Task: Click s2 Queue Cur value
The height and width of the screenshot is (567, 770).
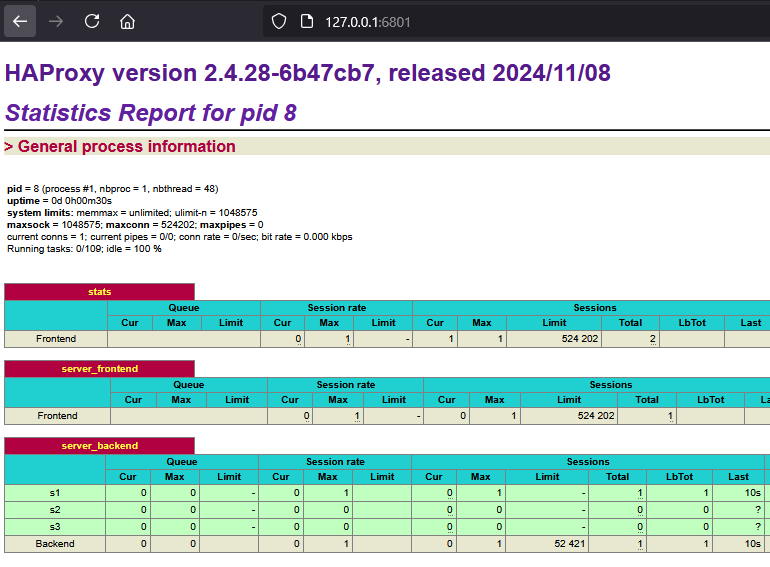Action: pos(143,510)
